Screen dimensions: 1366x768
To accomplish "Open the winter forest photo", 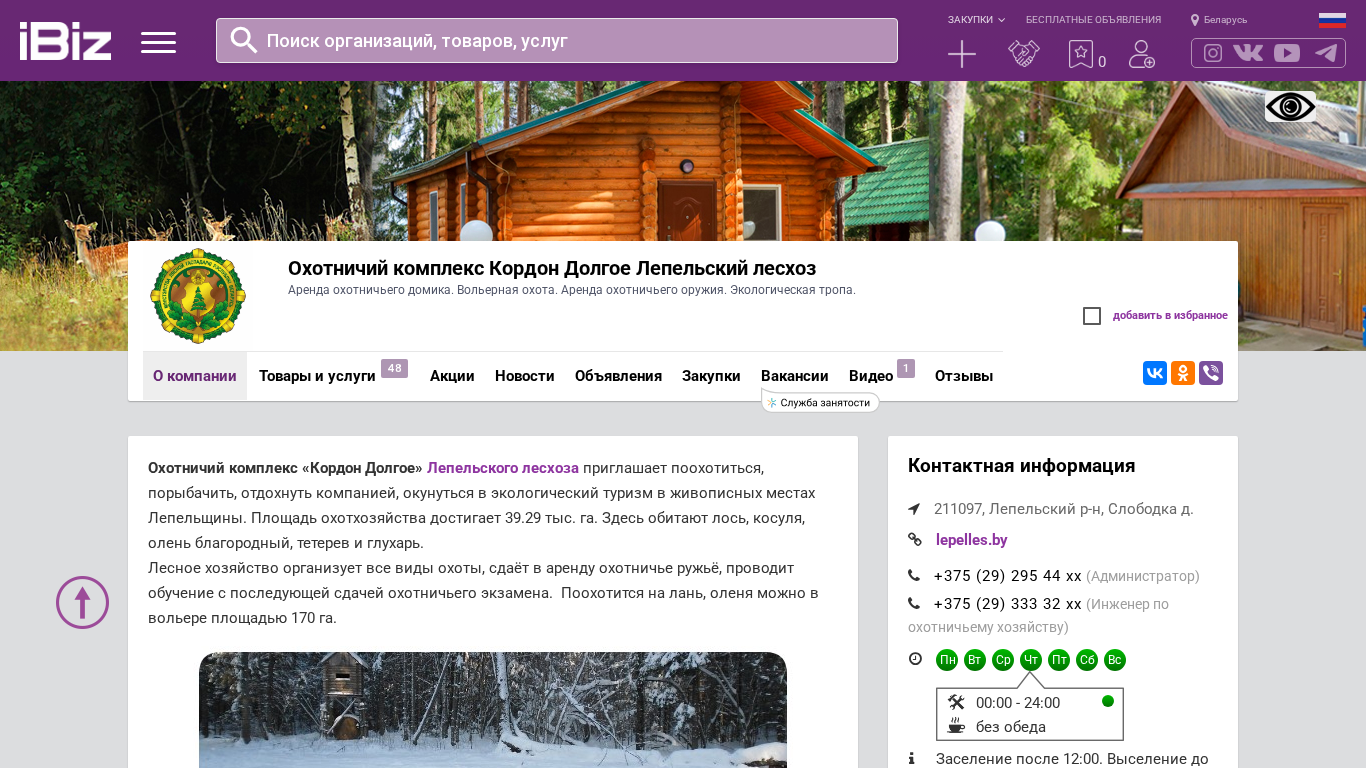I will 493,710.
